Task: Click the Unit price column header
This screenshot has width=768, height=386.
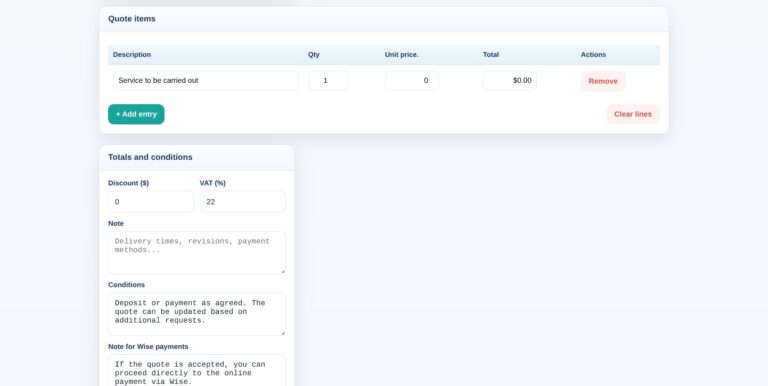Action: coord(402,54)
